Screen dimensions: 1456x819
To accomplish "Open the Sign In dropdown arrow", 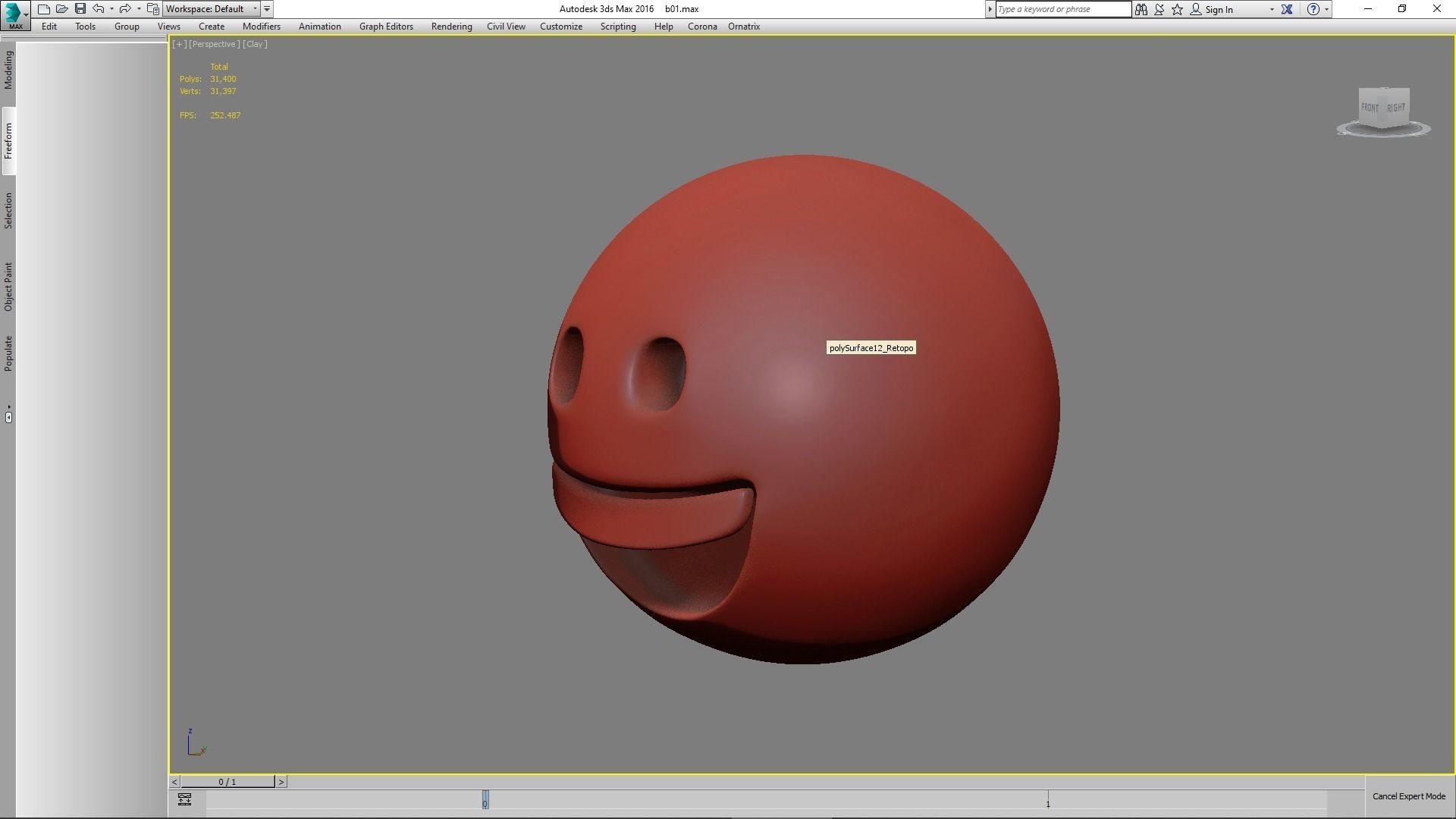I will [x=1272, y=10].
